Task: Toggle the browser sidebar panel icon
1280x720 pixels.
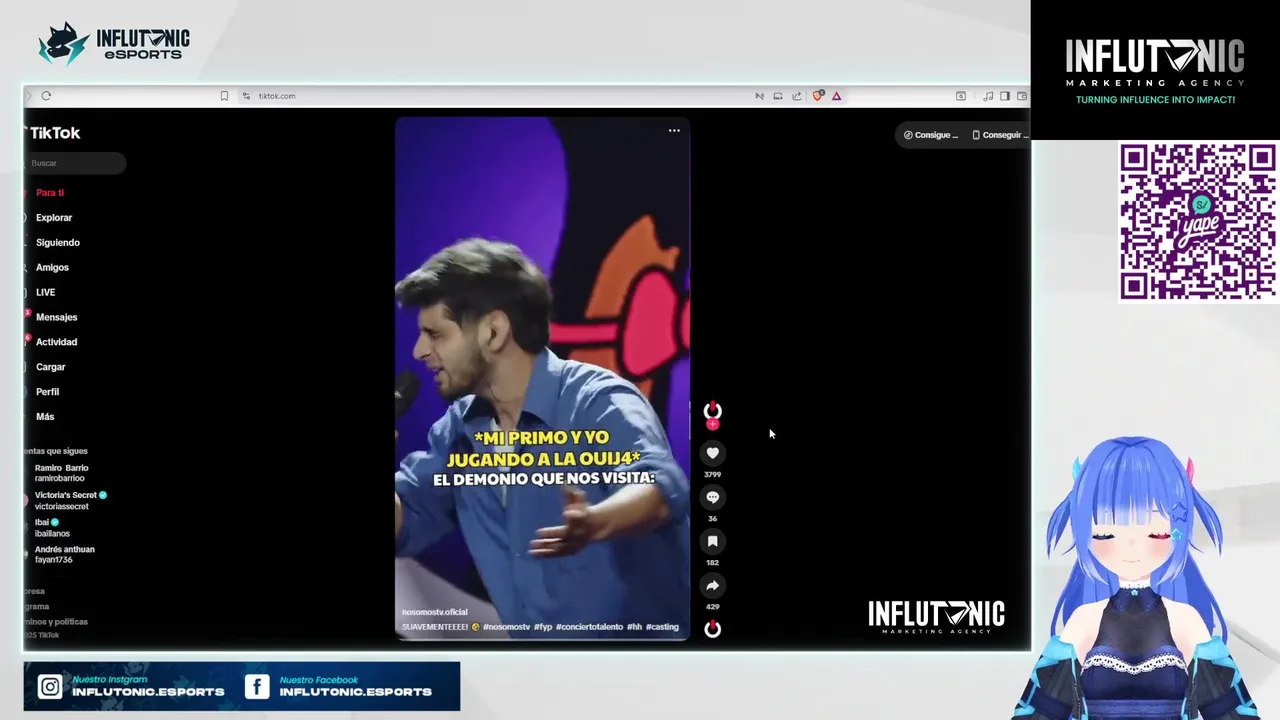Action: (x=1005, y=96)
